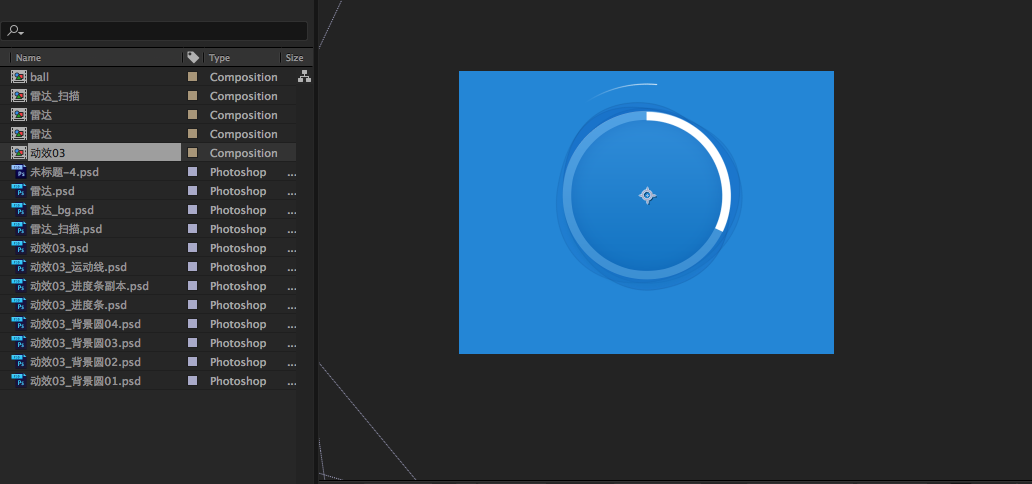The image size is (1032, 484).
Task: Select the 动效03_背景圆03.psd file name
Action: pos(86,343)
